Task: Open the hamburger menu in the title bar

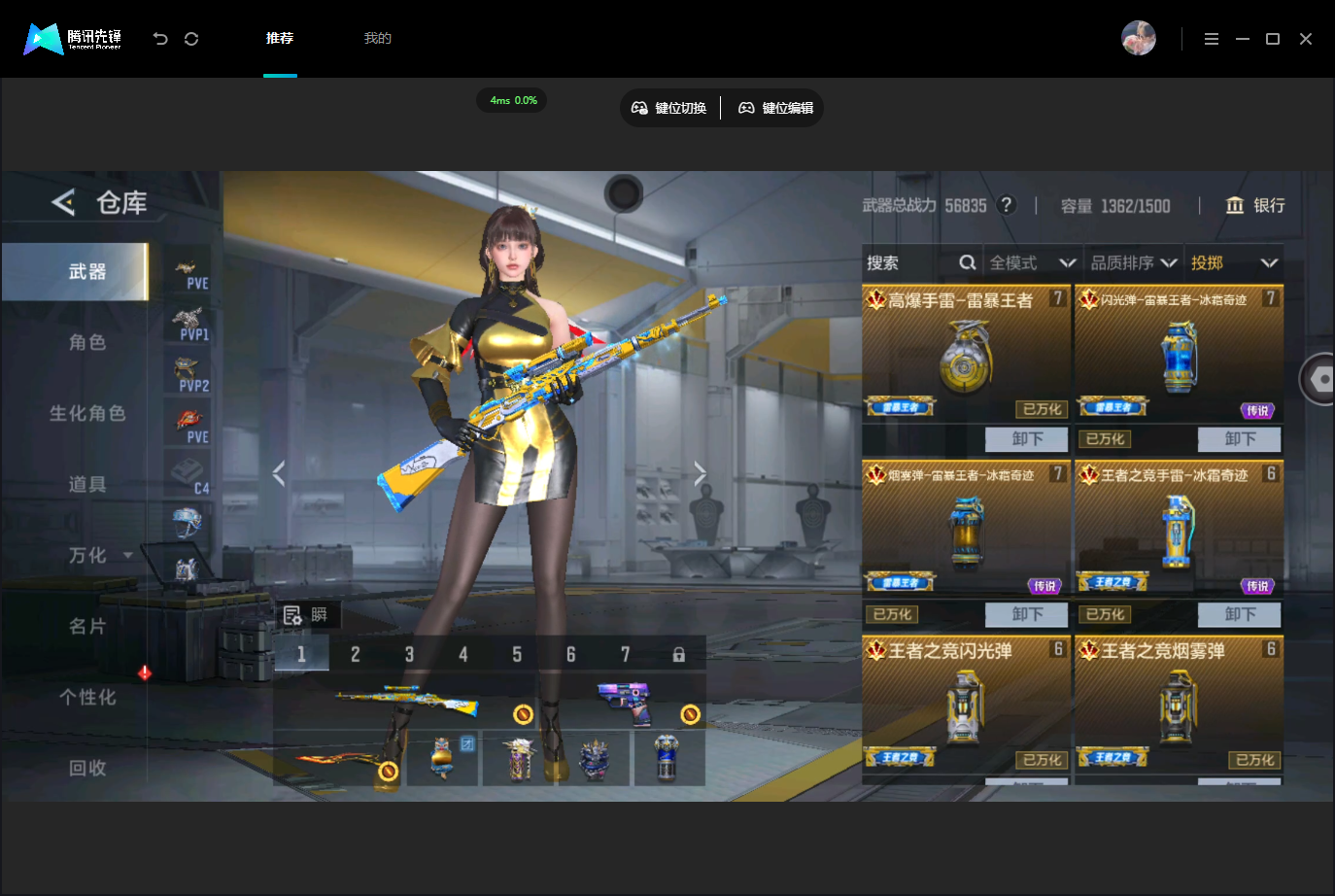Action: (1212, 39)
